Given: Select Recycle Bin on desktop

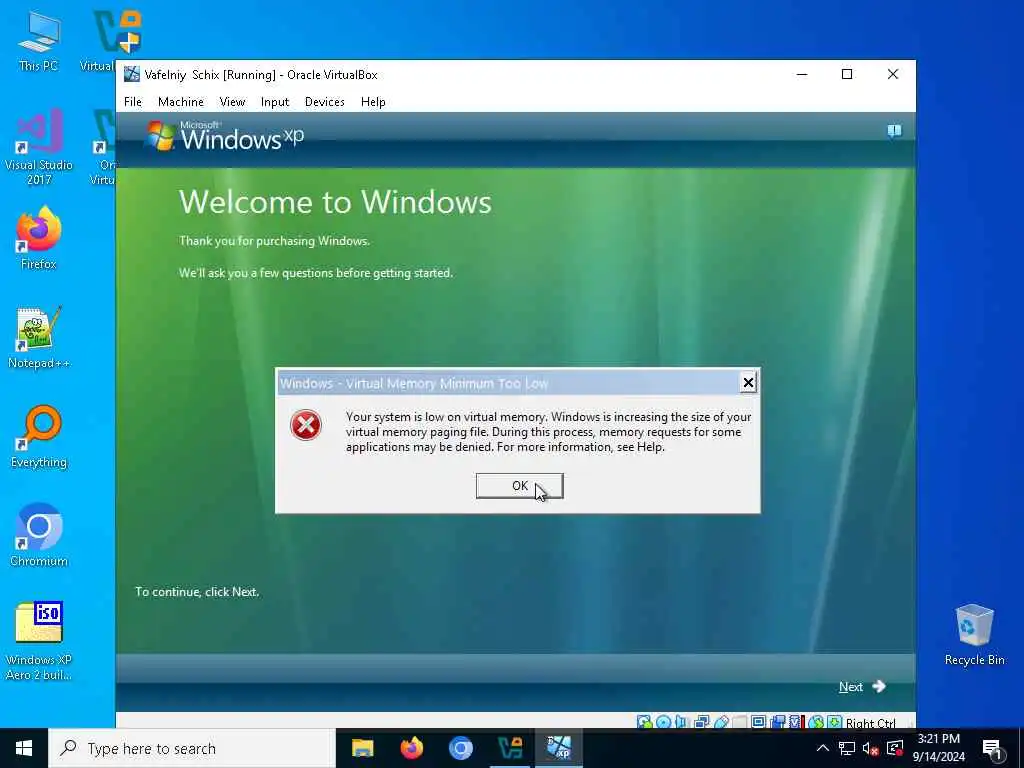Looking at the screenshot, I should pyautogui.click(x=974, y=635).
